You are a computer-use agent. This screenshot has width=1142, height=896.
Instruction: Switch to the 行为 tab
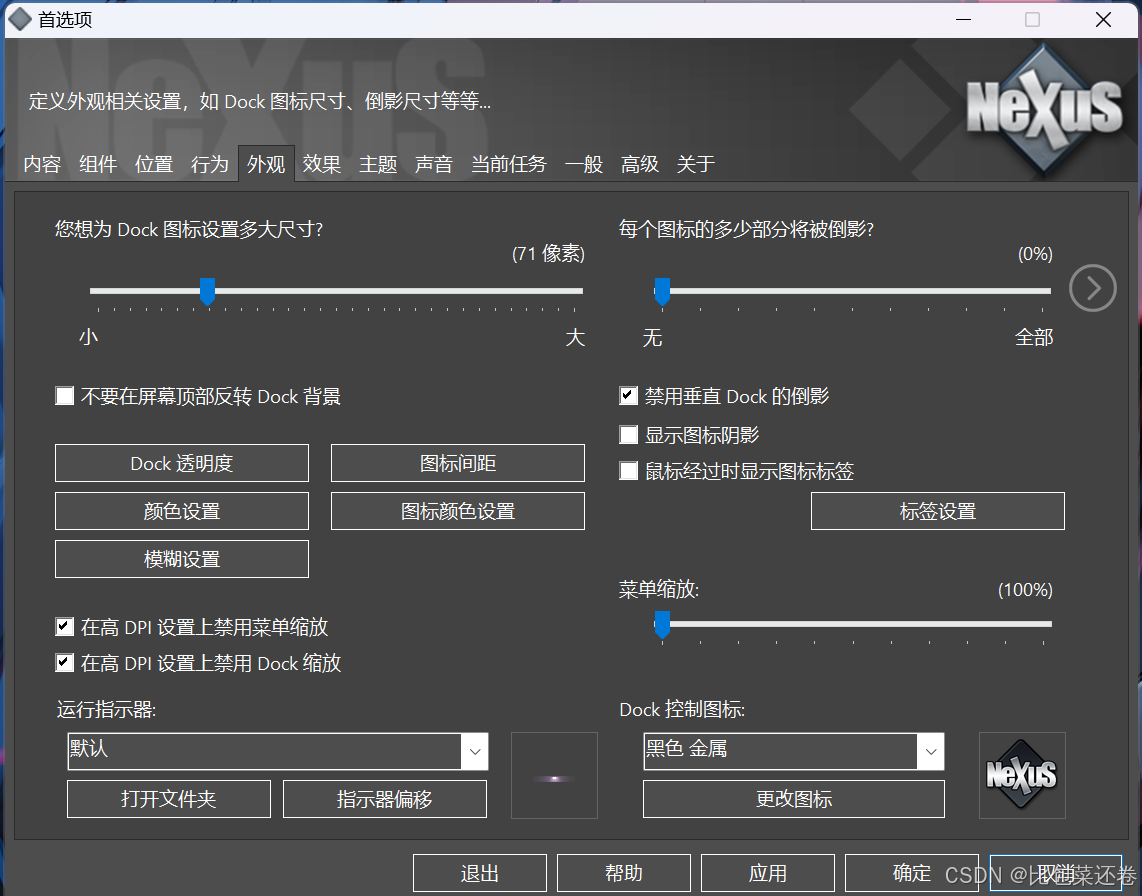210,164
